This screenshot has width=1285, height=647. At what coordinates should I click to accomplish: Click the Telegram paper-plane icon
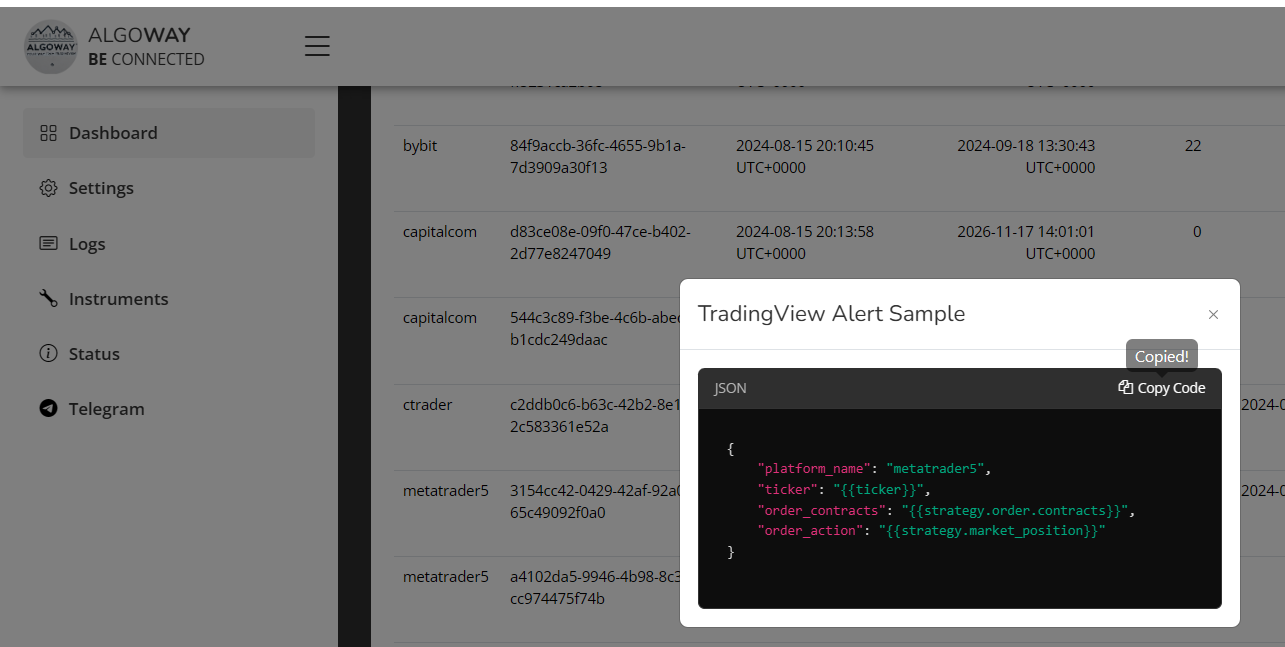tap(48, 408)
